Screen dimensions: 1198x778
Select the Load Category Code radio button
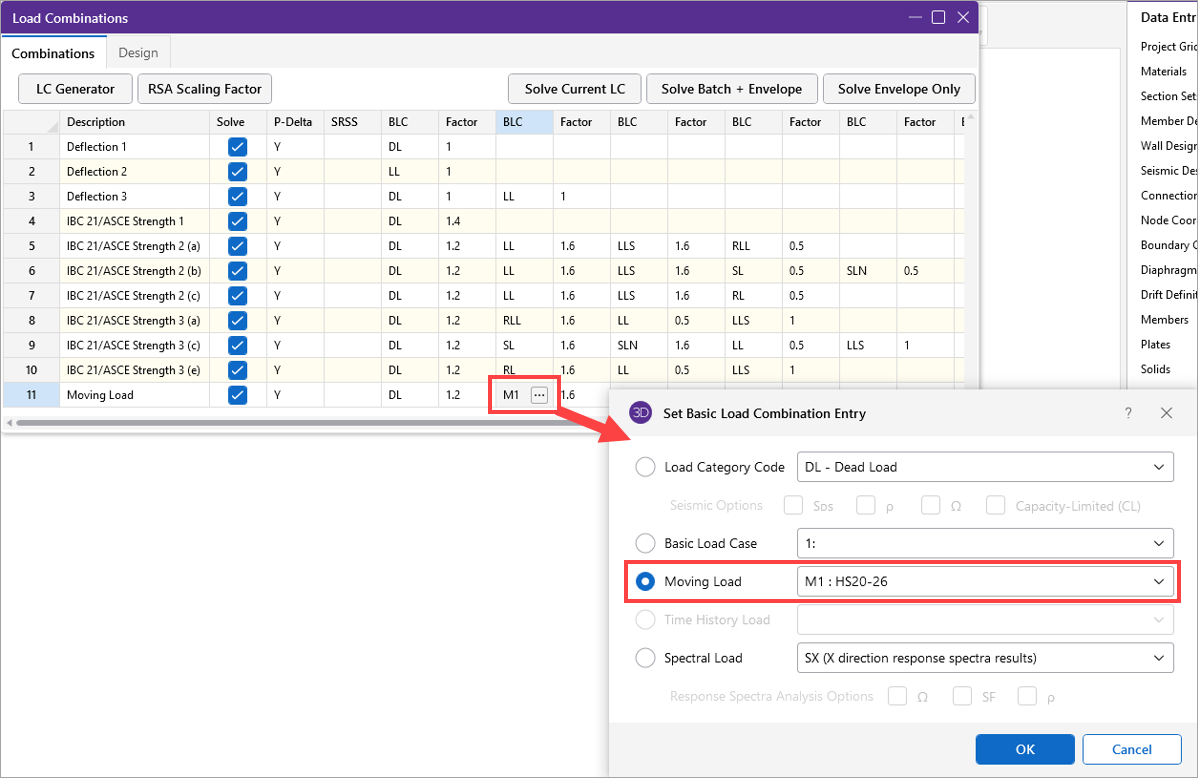[x=646, y=467]
